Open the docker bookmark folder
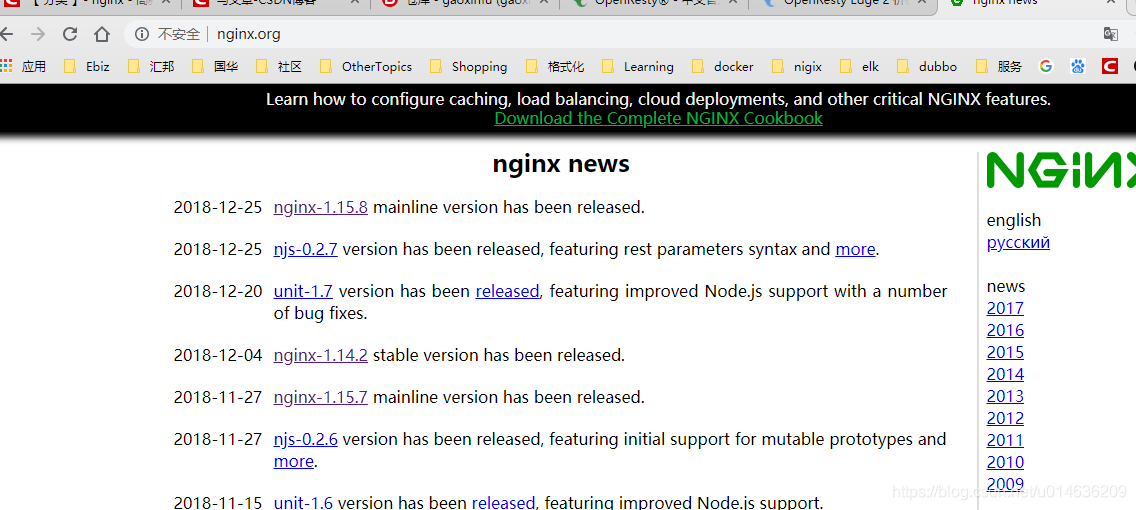 tap(723, 67)
